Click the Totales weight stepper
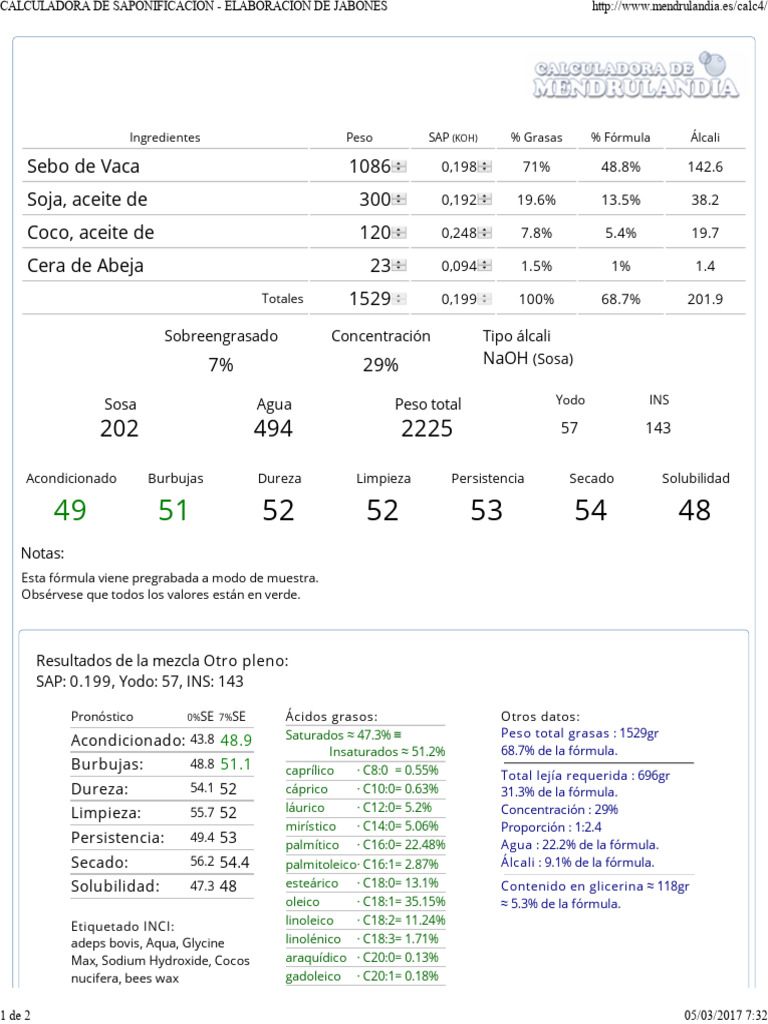Image resolution: width=768 pixels, height=1024 pixels. (x=400, y=299)
